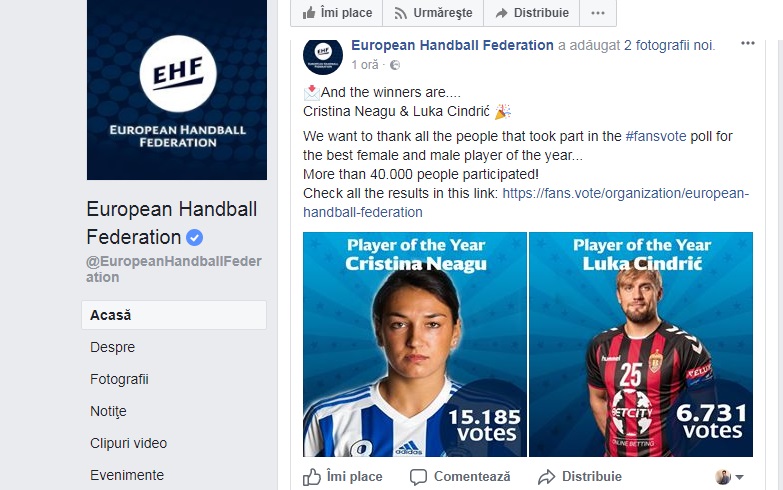Open the Cristina Neagu photo
783x490 pixels.
point(415,344)
